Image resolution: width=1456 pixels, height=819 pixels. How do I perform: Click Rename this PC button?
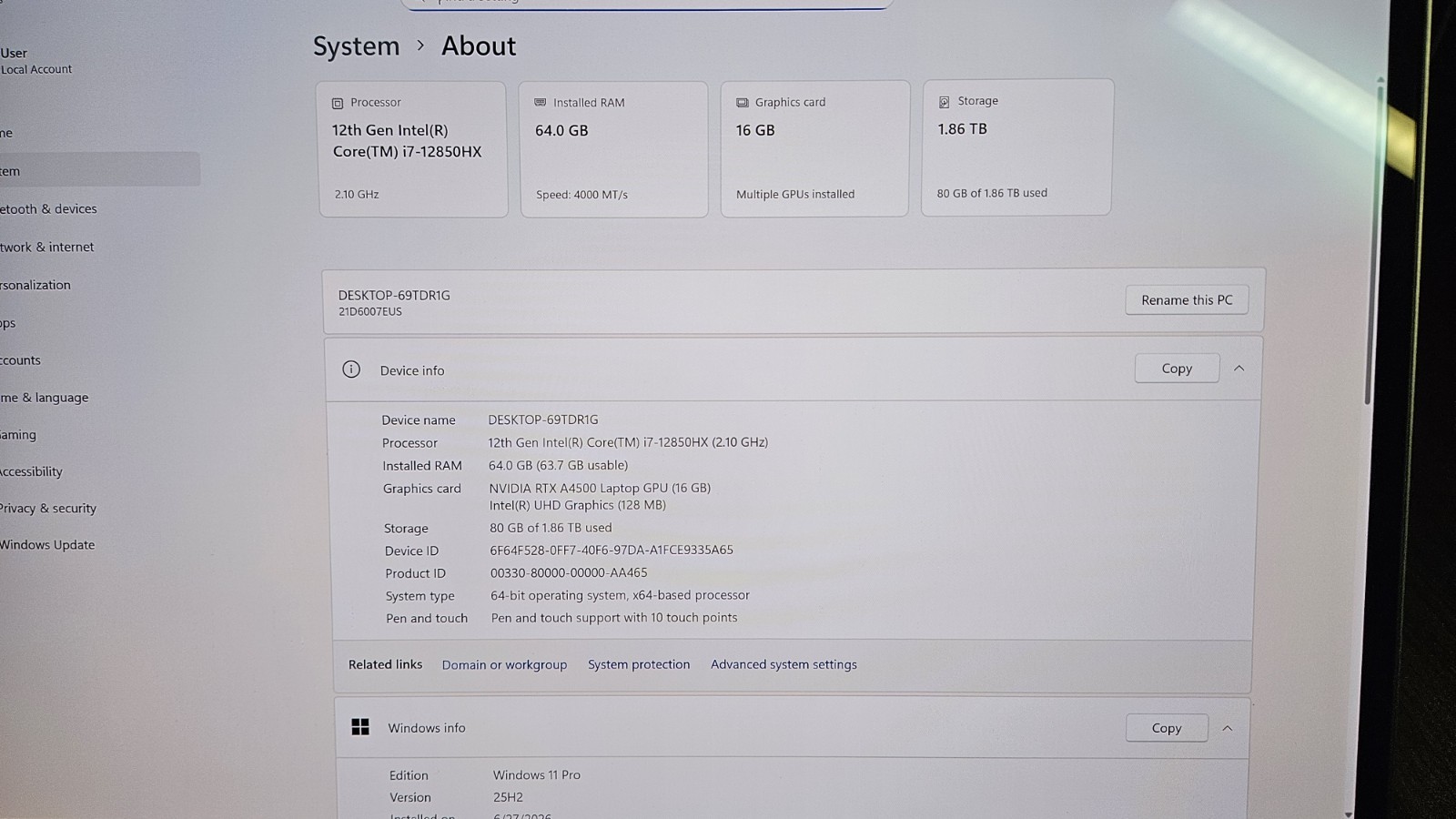point(1187,300)
